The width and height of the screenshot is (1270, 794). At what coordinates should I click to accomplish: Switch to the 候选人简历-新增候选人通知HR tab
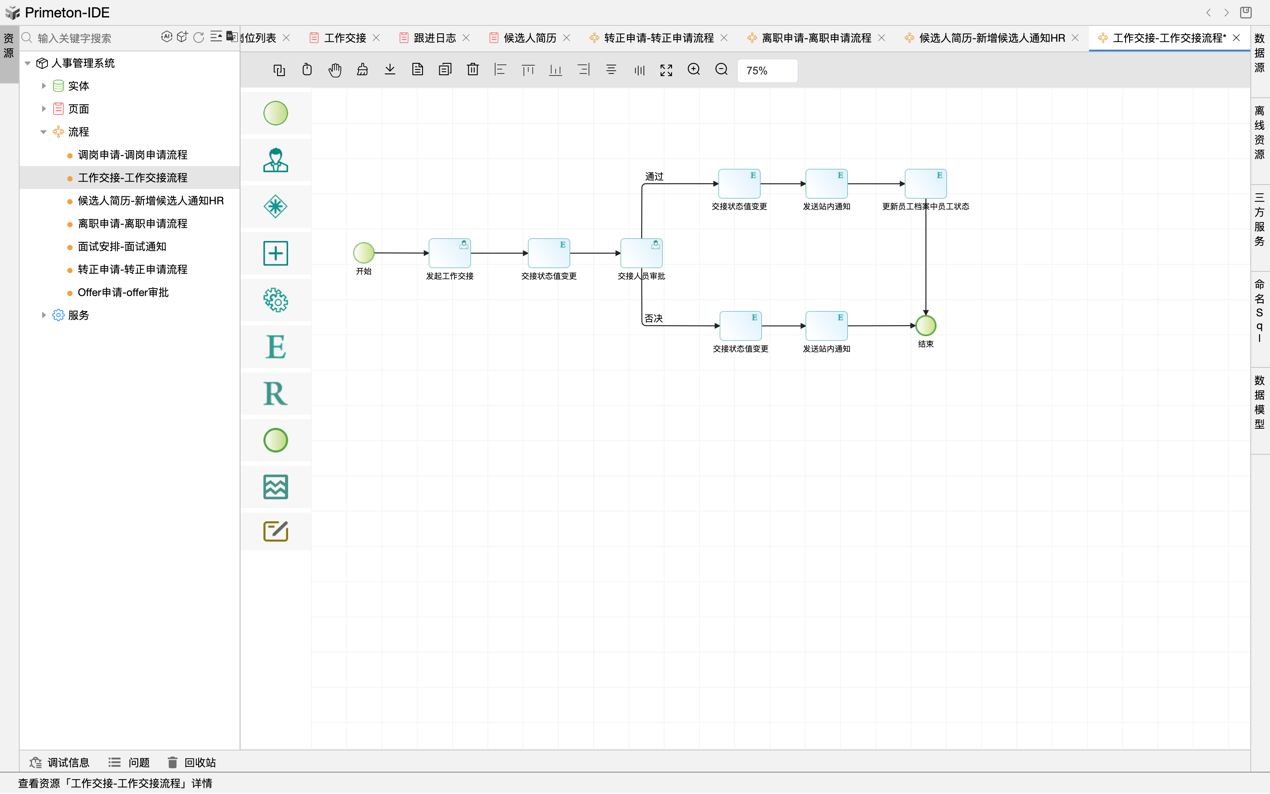coord(991,38)
